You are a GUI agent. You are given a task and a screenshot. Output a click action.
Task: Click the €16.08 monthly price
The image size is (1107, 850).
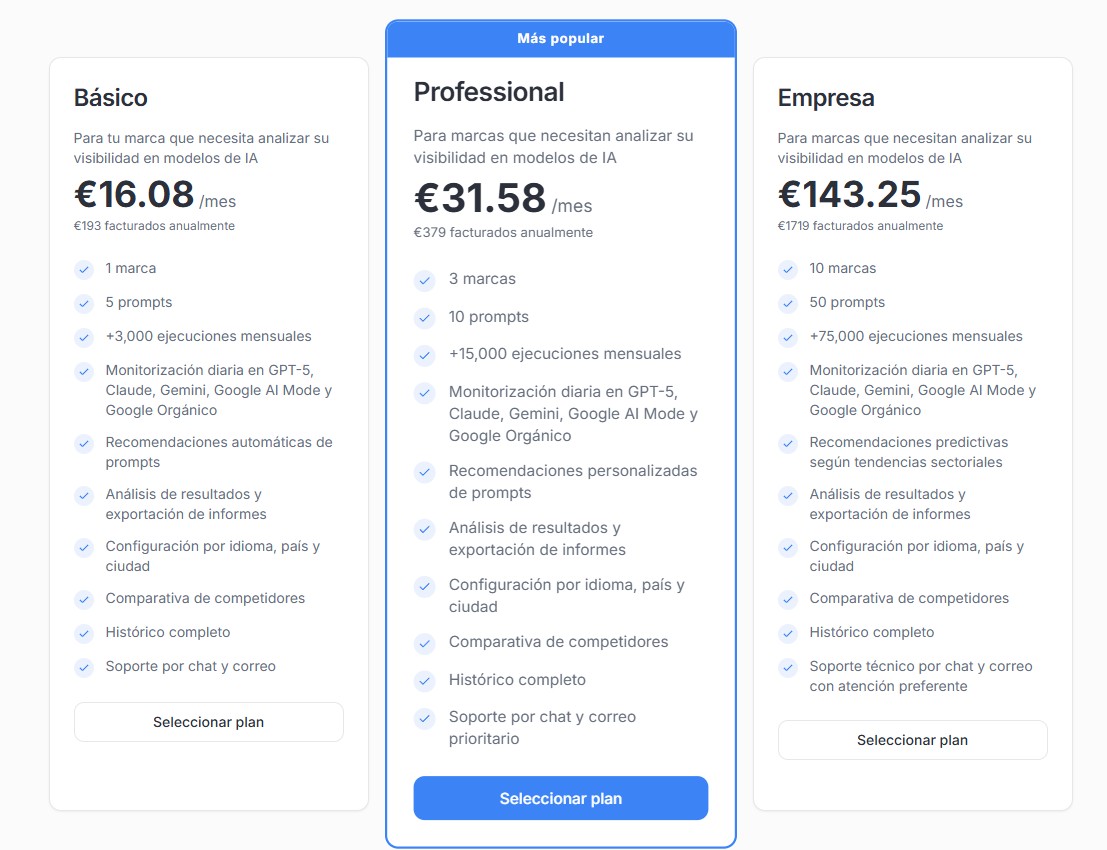pos(134,194)
